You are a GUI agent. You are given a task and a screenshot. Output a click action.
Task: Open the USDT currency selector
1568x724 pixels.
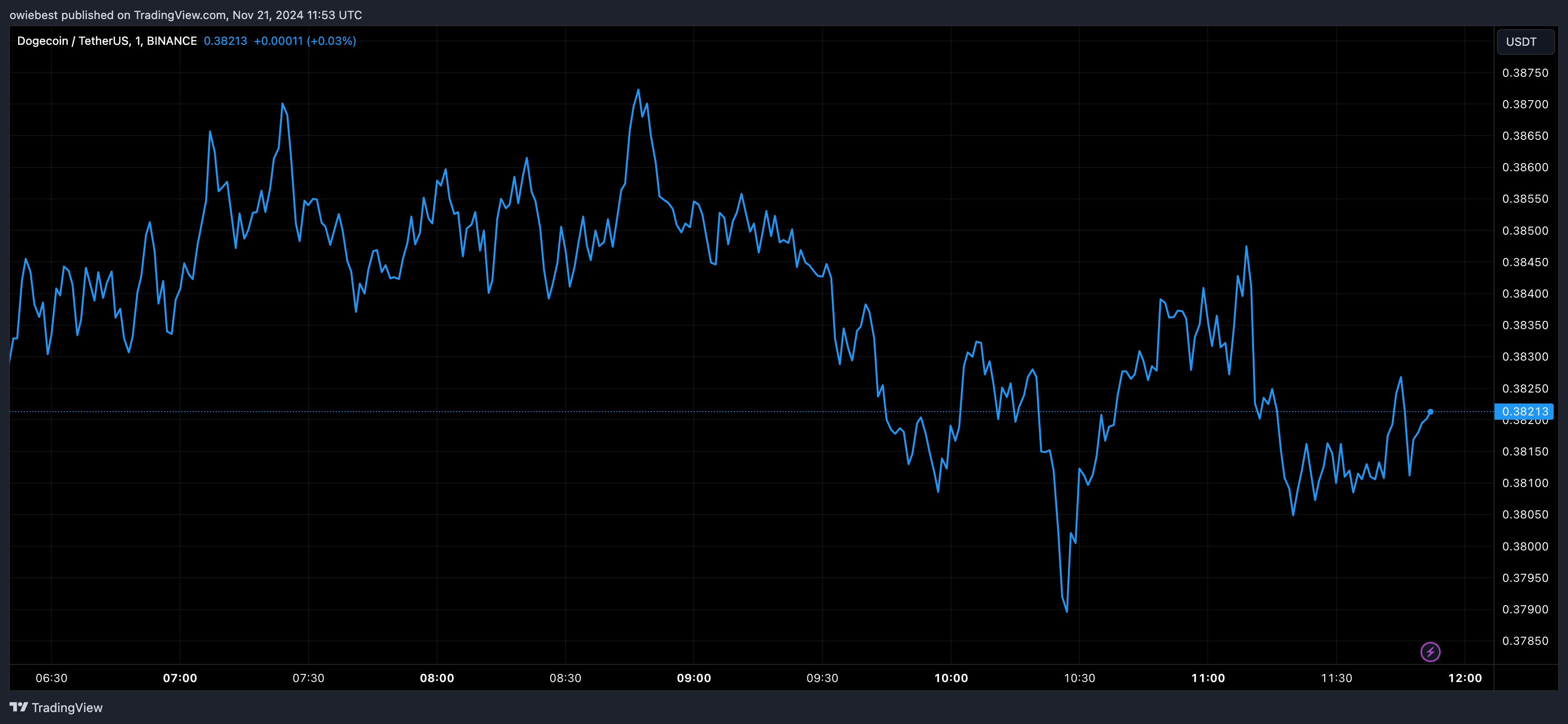click(x=1525, y=41)
